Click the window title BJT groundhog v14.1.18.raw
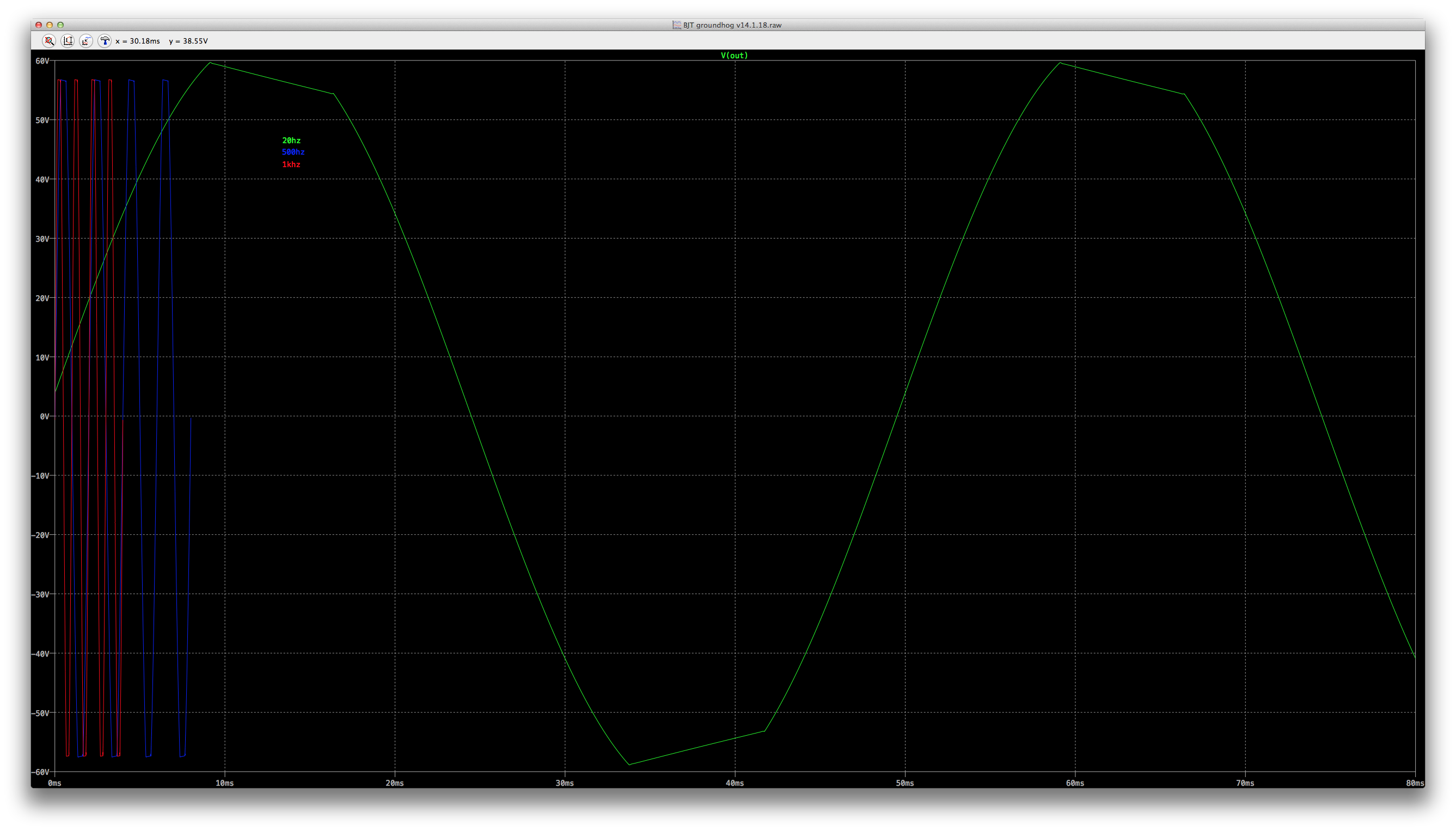The width and height of the screenshot is (1456, 831). tap(732, 25)
